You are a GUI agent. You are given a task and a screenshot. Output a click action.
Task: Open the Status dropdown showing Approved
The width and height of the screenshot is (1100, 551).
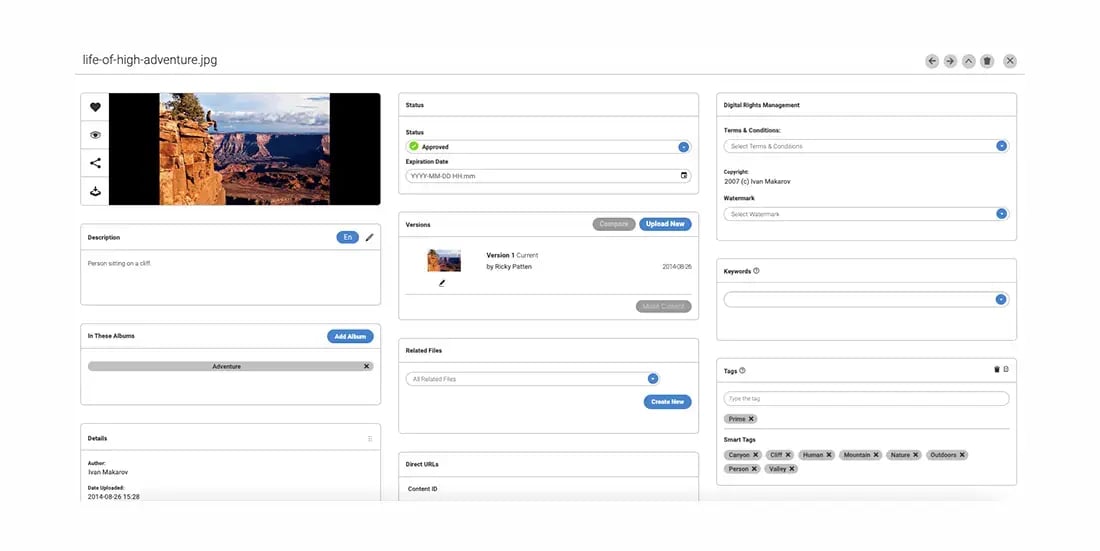coord(684,147)
